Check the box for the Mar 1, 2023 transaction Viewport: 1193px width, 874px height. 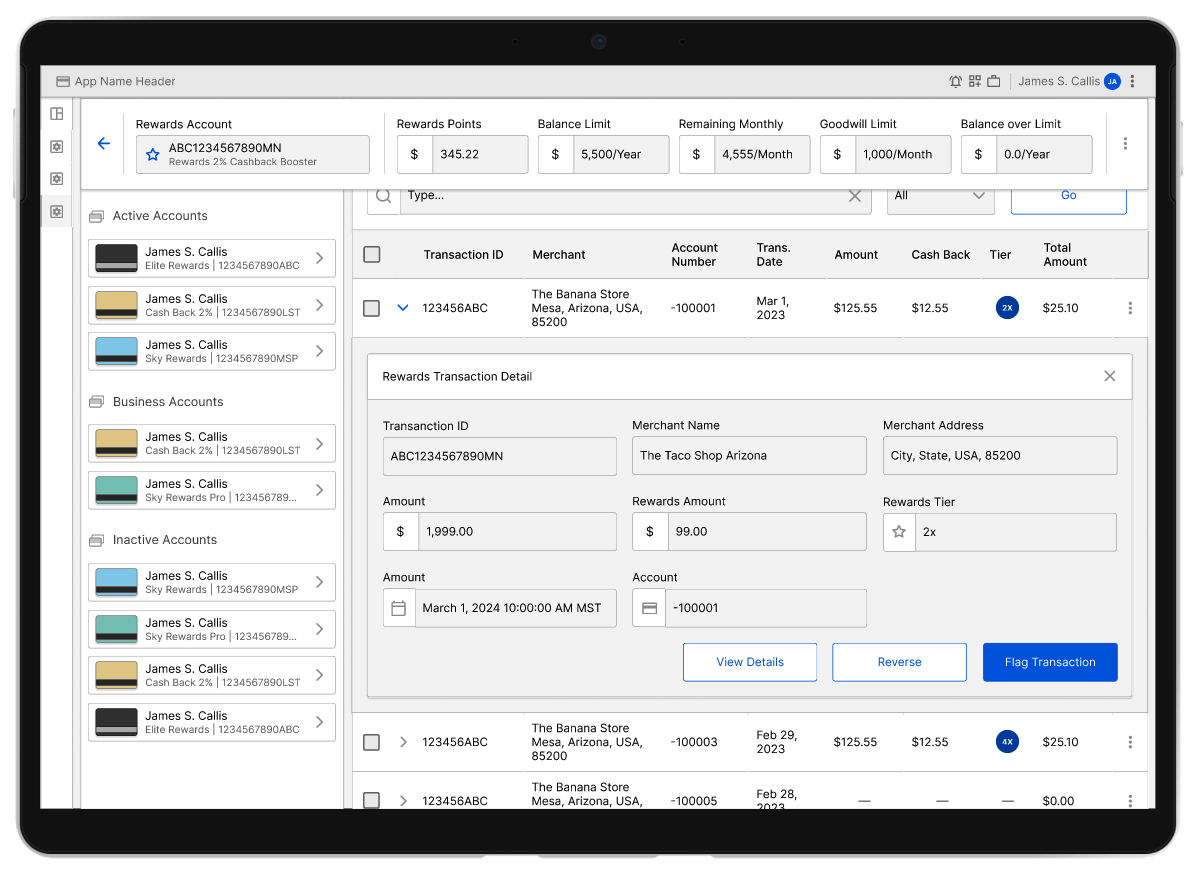click(372, 308)
